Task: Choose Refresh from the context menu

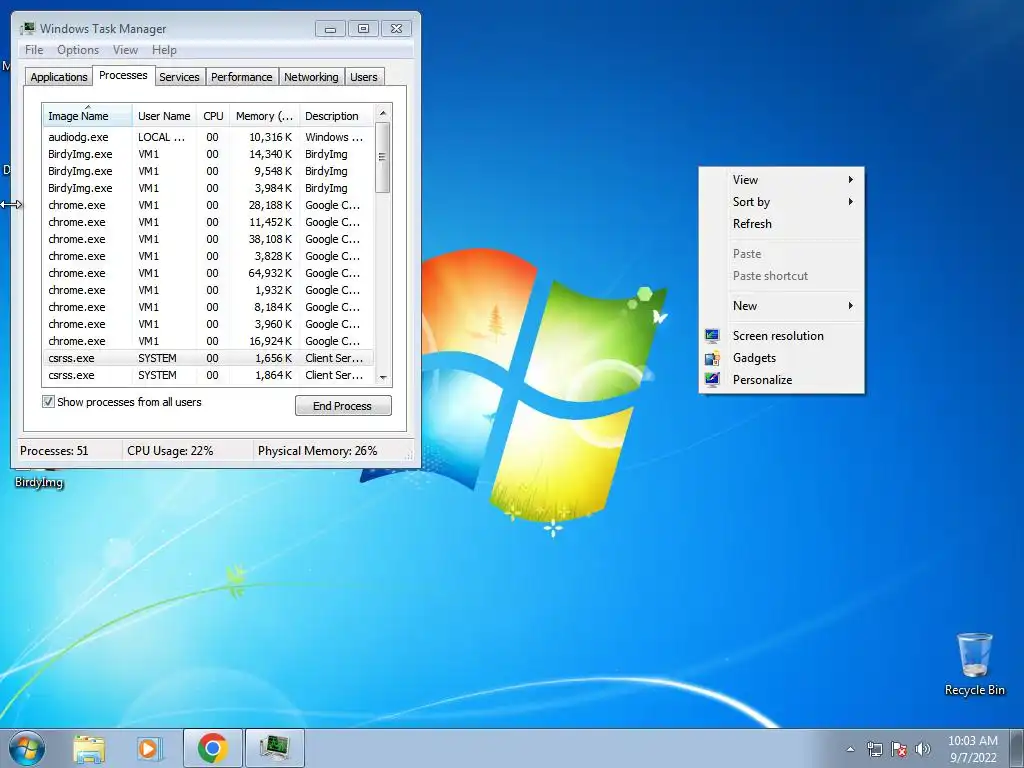Action: (x=781, y=223)
